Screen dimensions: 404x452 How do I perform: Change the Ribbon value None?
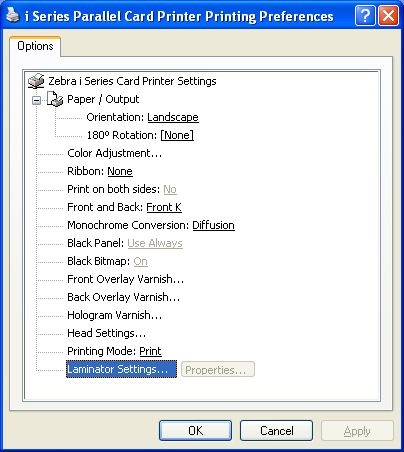coord(120,171)
